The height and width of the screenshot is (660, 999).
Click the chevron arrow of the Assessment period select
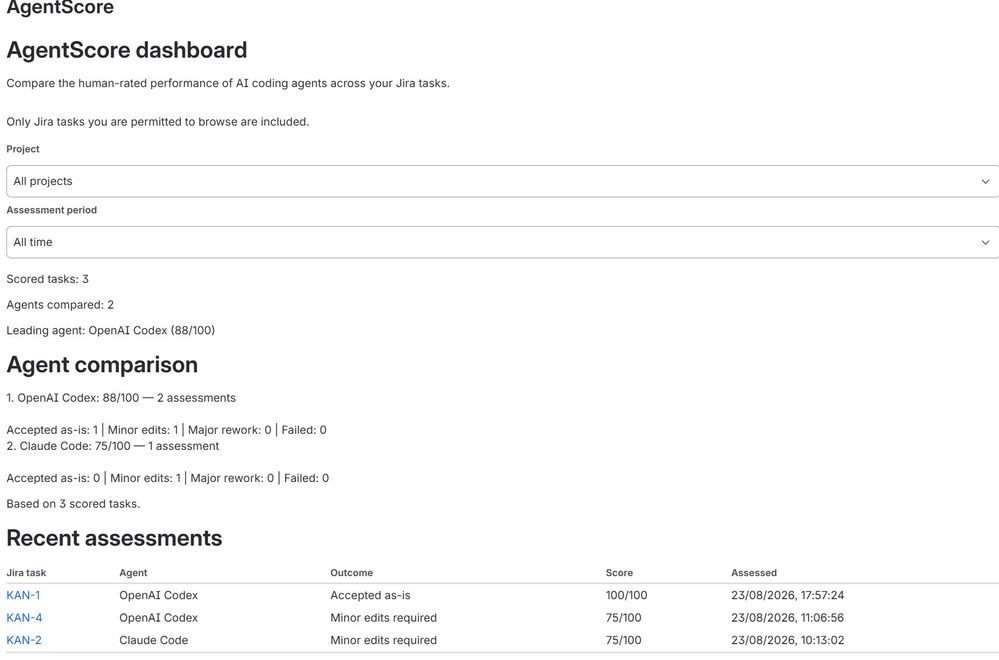(985, 243)
